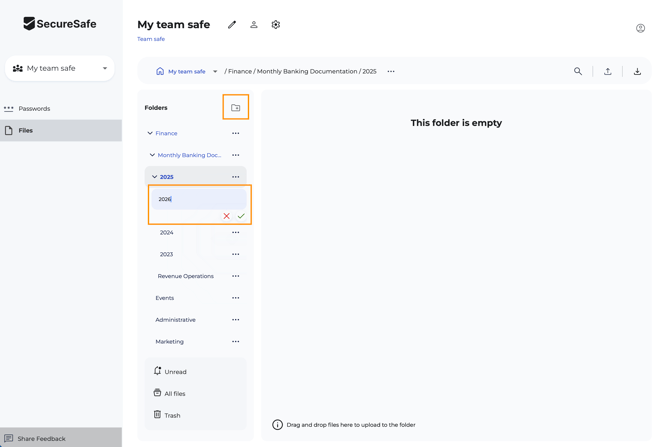Click the pencil icon to rename safe

pos(232,25)
